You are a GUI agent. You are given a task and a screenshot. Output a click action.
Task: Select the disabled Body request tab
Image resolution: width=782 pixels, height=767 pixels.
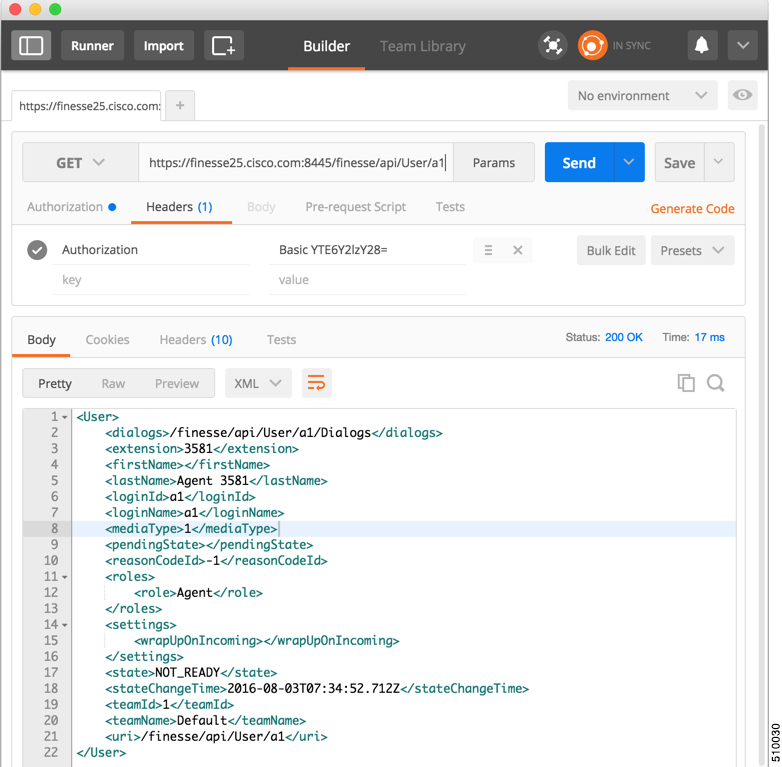pyautogui.click(x=261, y=207)
